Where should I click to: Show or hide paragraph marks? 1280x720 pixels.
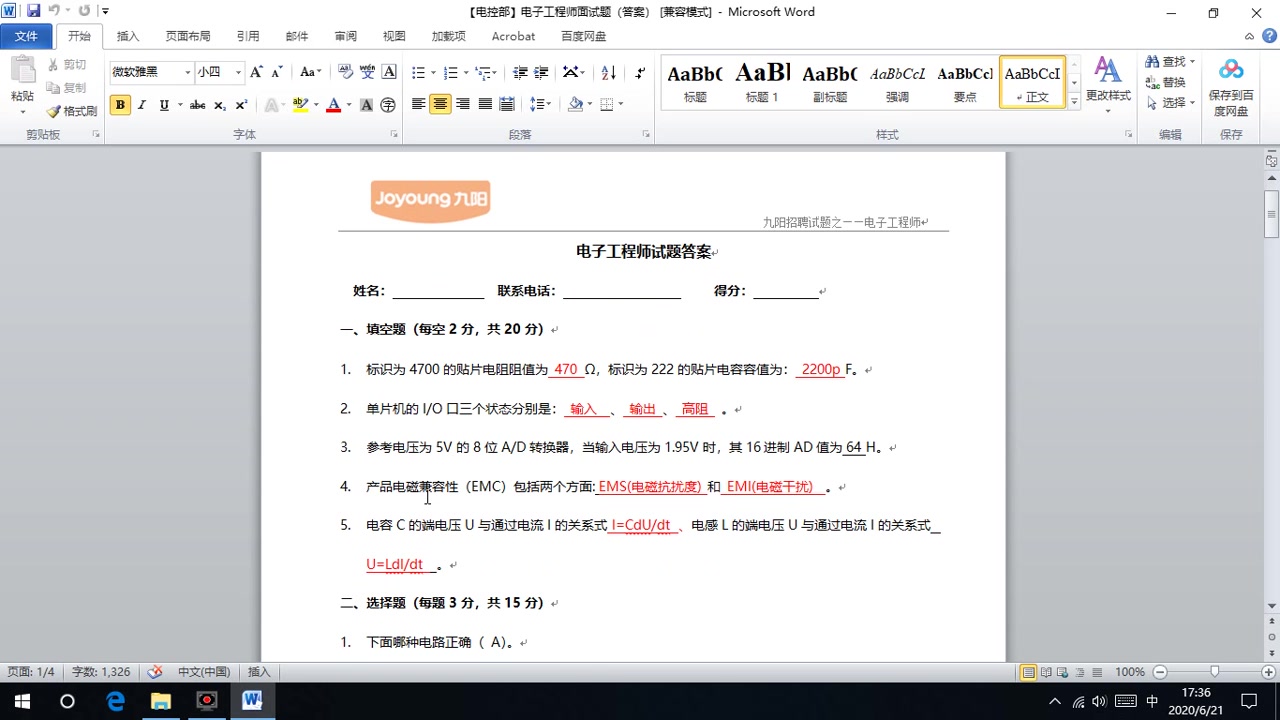coord(640,72)
